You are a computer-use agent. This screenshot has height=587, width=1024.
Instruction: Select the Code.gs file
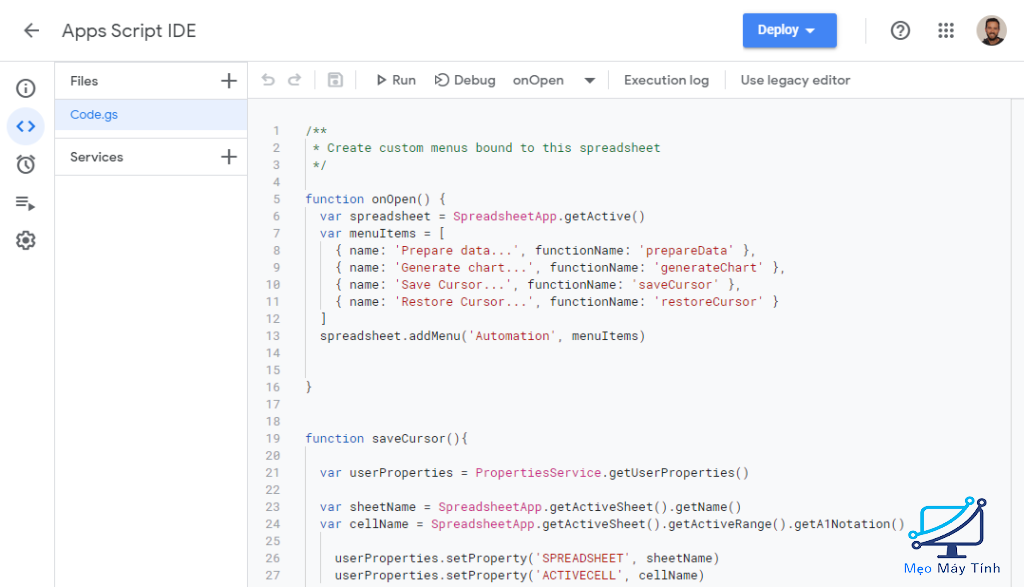coord(151,114)
